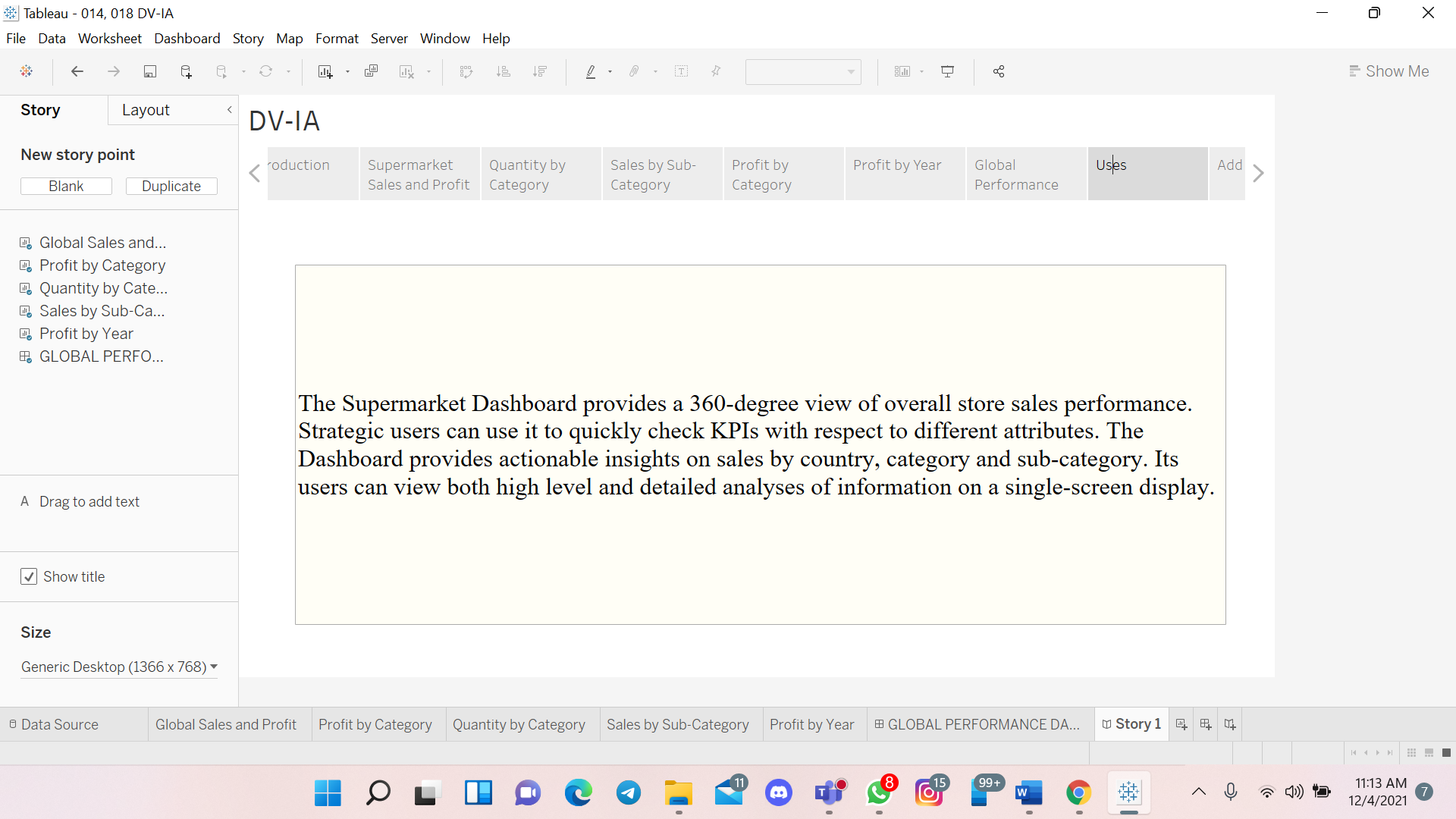Click the New Story tab icon at bottom
Viewport: 1456px width, 819px height.
click(x=1230, y=724)
